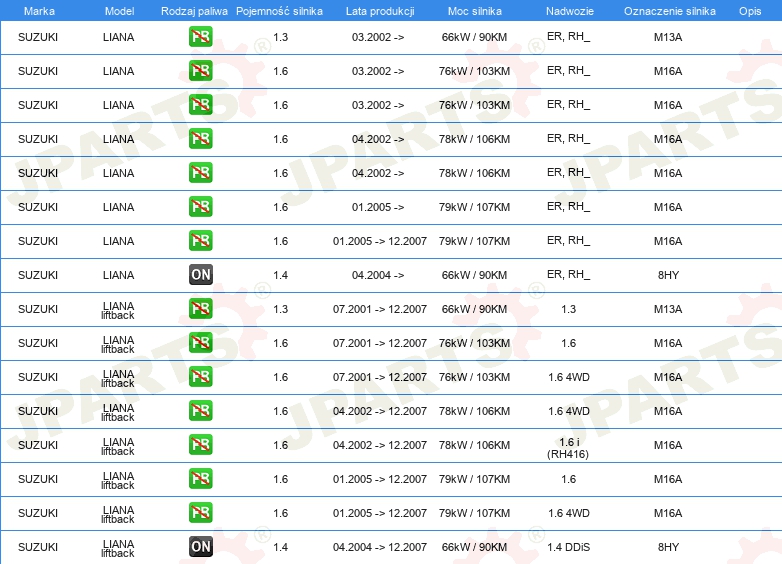This screenshot has height=564, width=782.
Task: Click petrol icon in 78kW 1.6 4WD row
Action: tap(200, 411)
